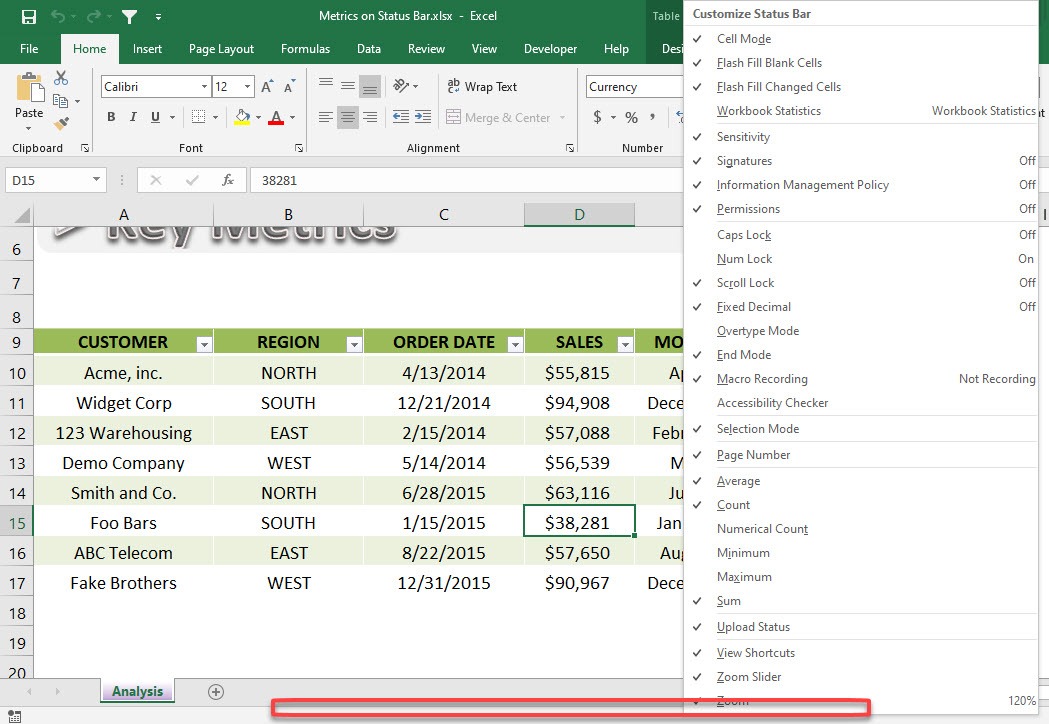Click cell containing Widget Corp
Screen dimensions: 1049x724
(124, 403)
